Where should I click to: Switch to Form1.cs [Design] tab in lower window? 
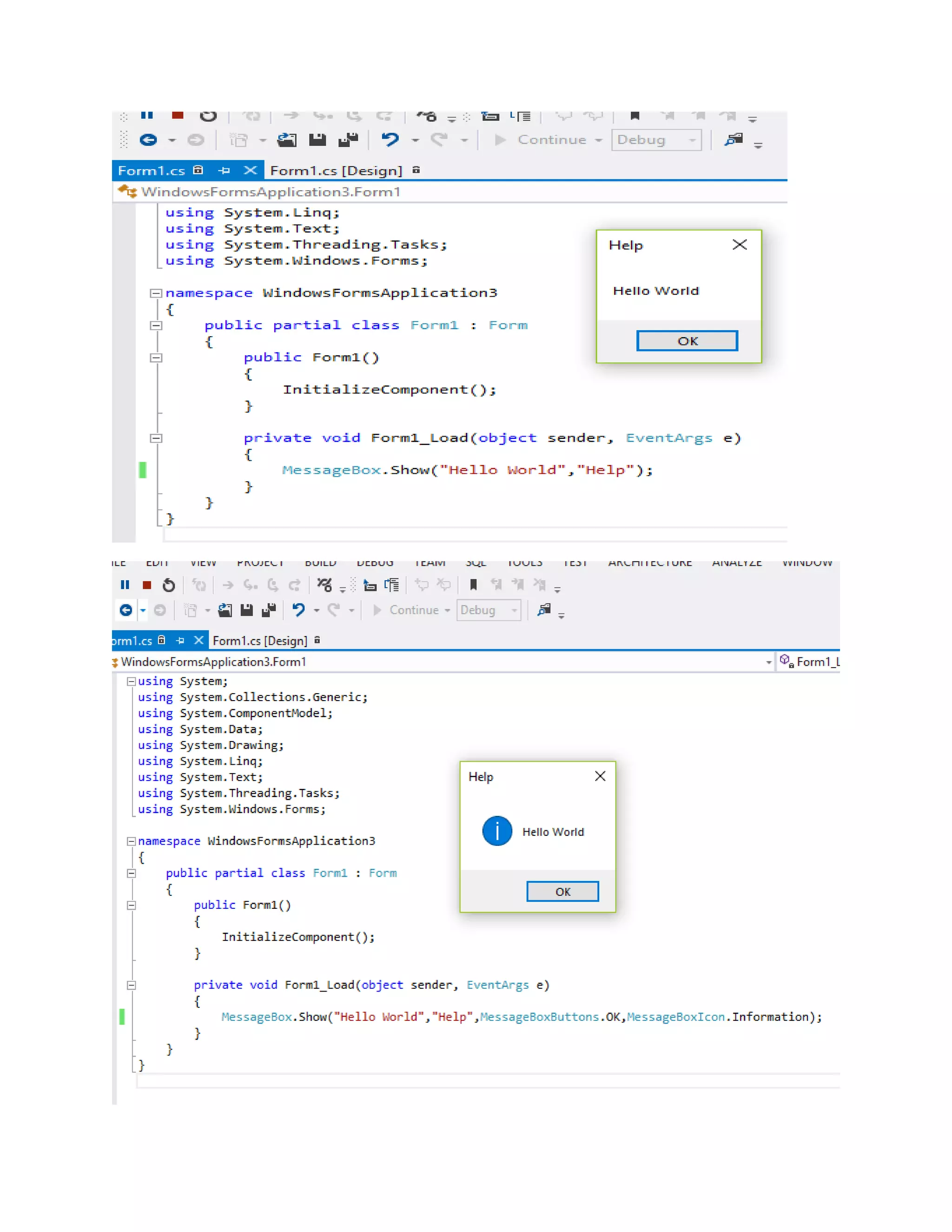pyautogui.click(x=260, y=641)
